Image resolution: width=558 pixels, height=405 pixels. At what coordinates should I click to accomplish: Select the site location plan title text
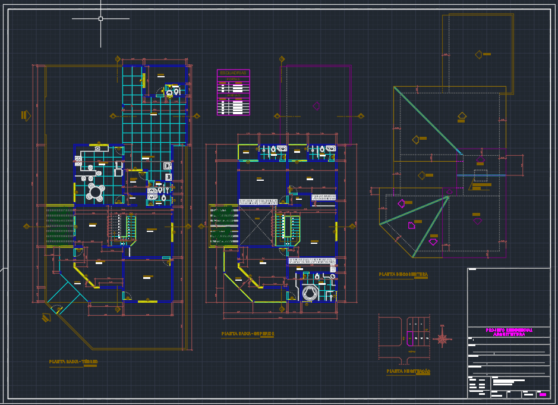click(408, 371)
